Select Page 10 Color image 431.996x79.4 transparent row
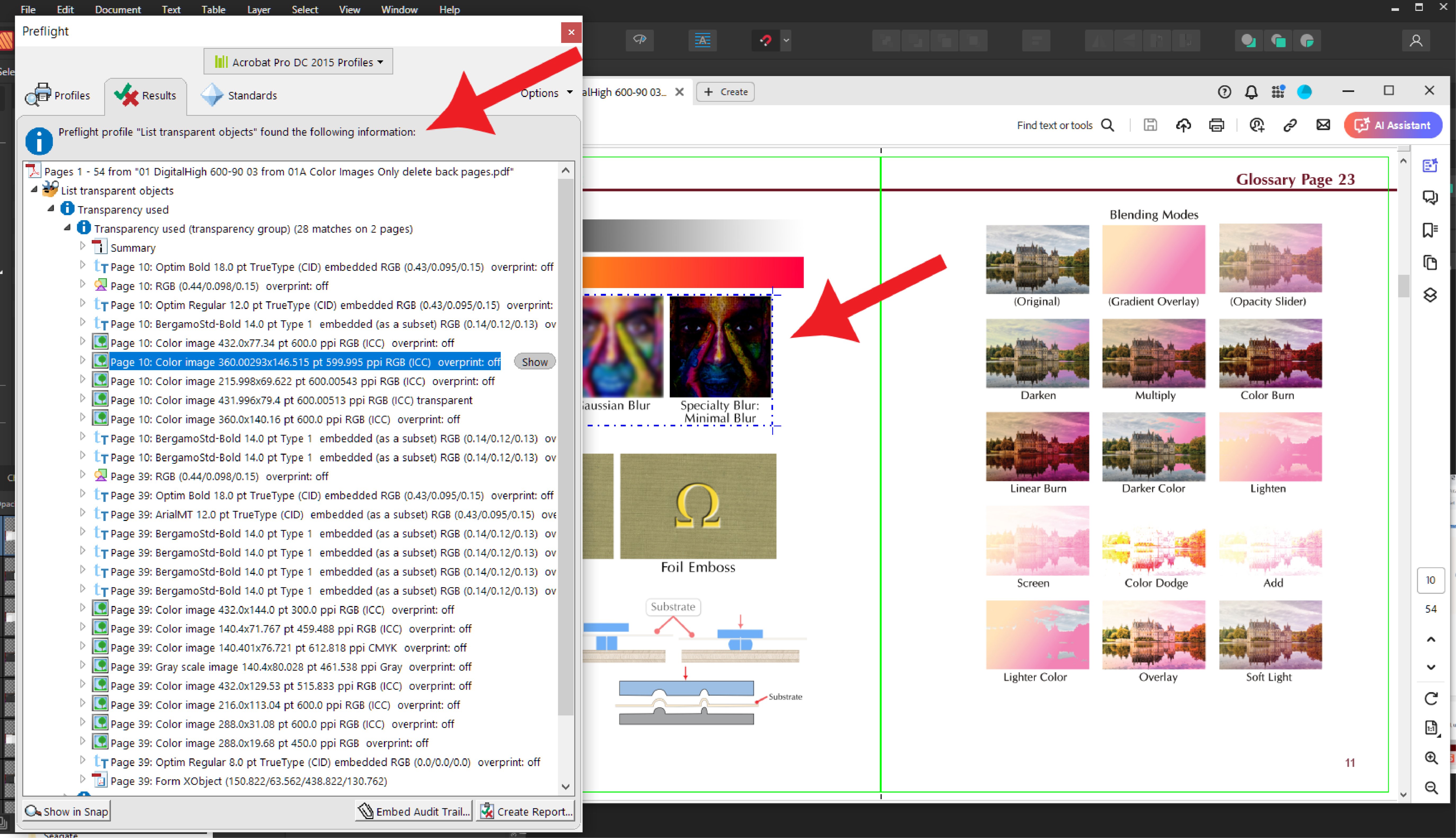 pos(291,400)
